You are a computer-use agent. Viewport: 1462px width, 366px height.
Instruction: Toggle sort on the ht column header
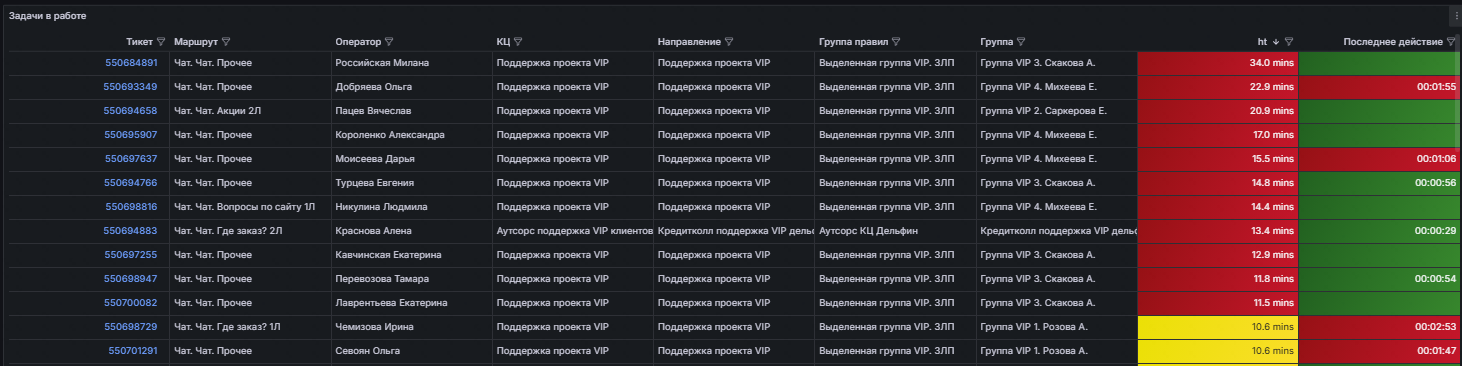(x=1263, y=42)
